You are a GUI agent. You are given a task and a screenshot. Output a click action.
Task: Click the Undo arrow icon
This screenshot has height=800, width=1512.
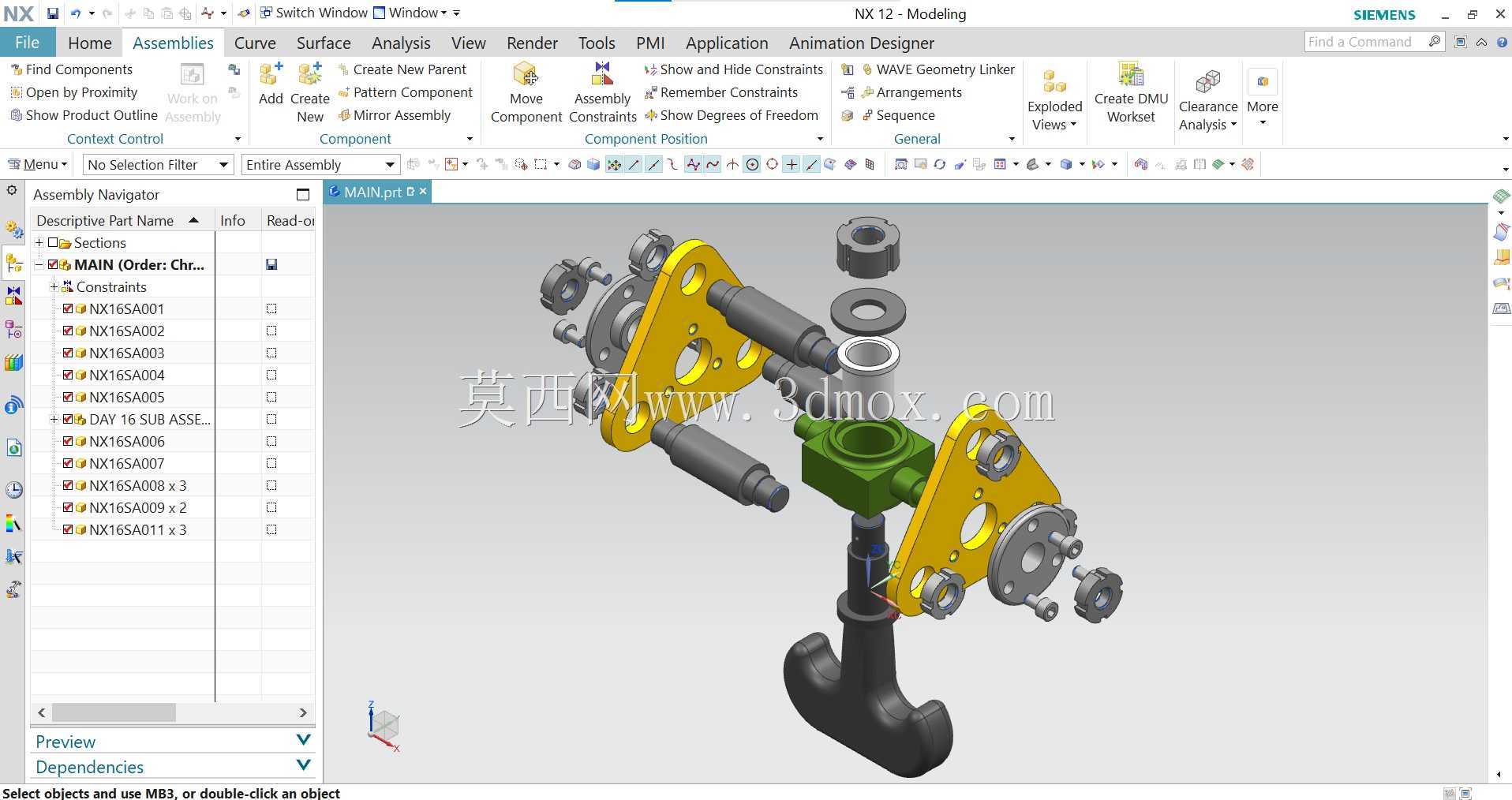(76, 13)
